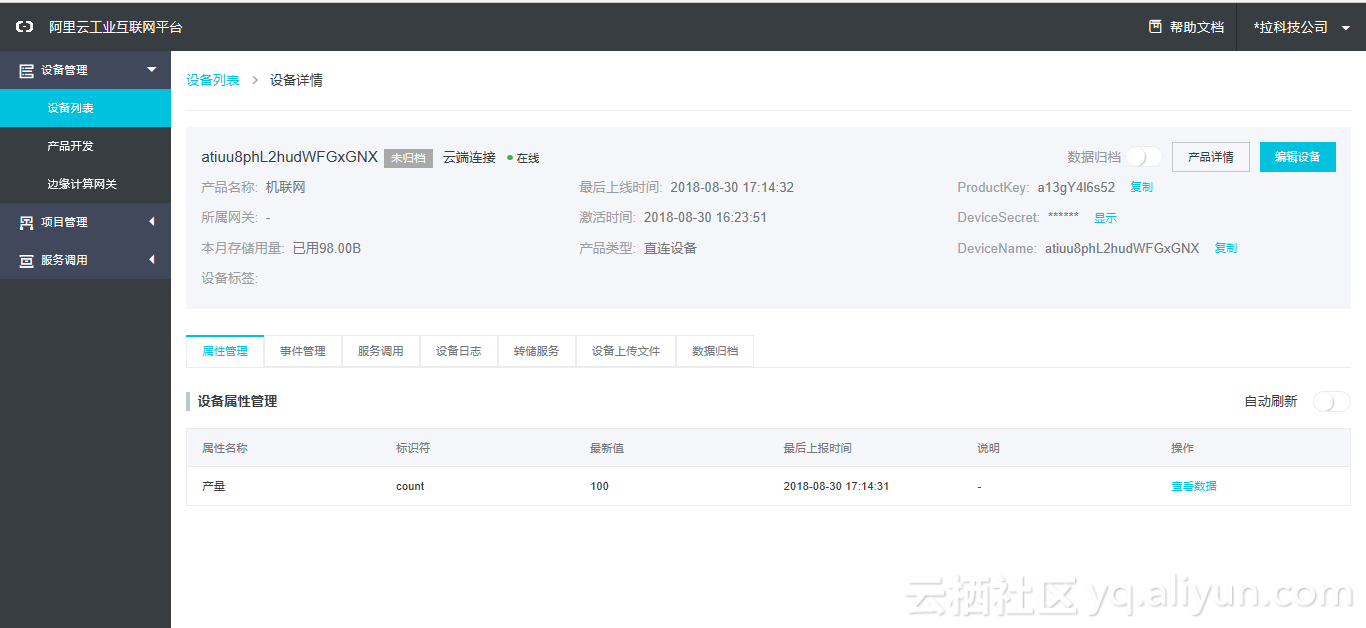Switch to the 属性管理 tab
The image size is (1366, 628).
point(225,351)
